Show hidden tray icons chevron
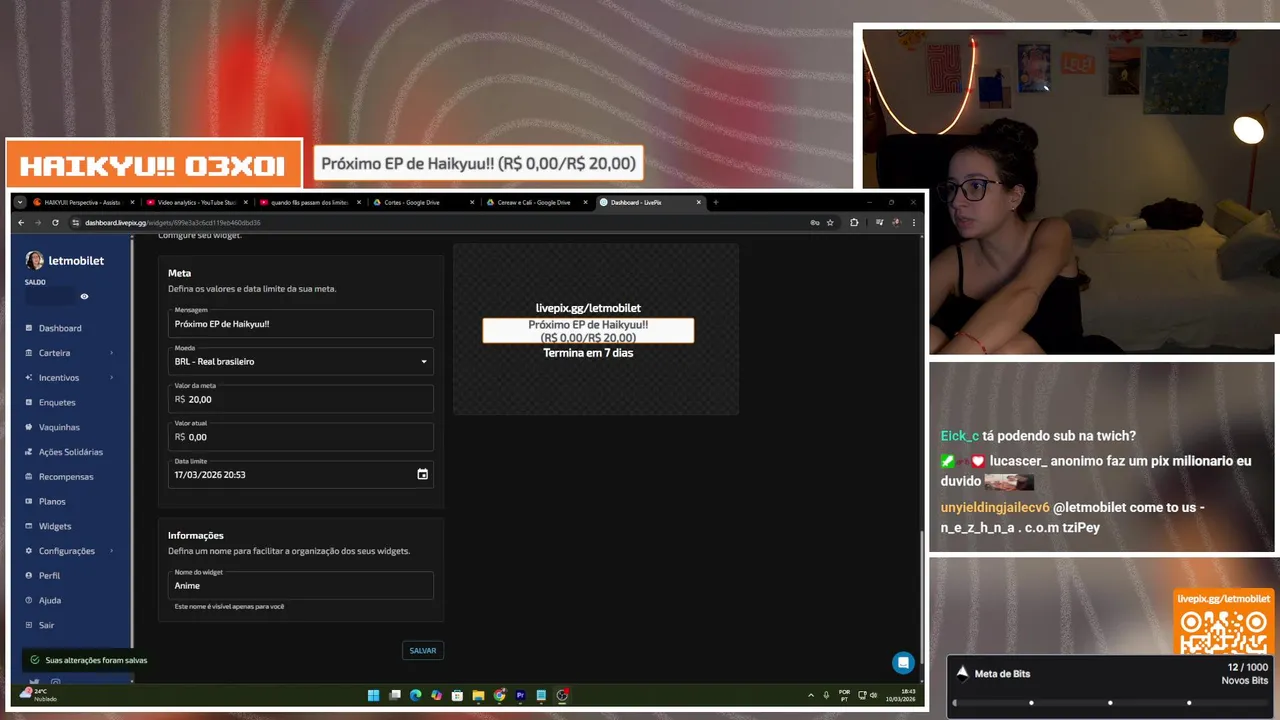Screen dimensions: 1280x720 pos(811,695)
